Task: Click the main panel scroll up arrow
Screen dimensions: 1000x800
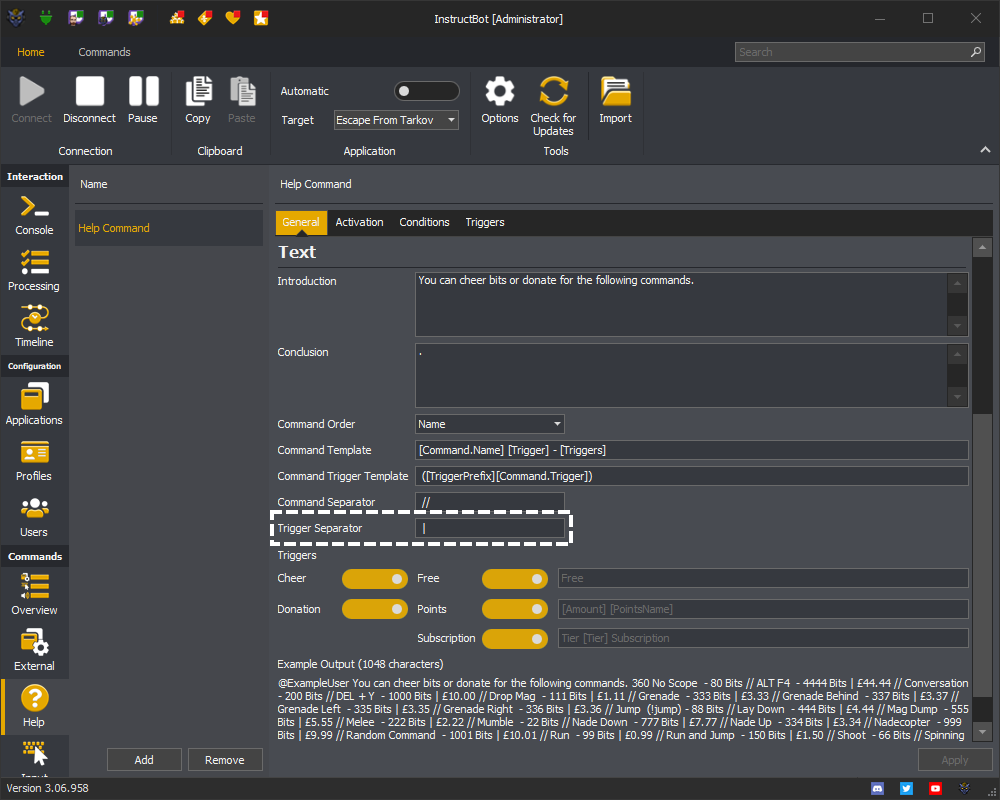Action: (x=982, y=247)
